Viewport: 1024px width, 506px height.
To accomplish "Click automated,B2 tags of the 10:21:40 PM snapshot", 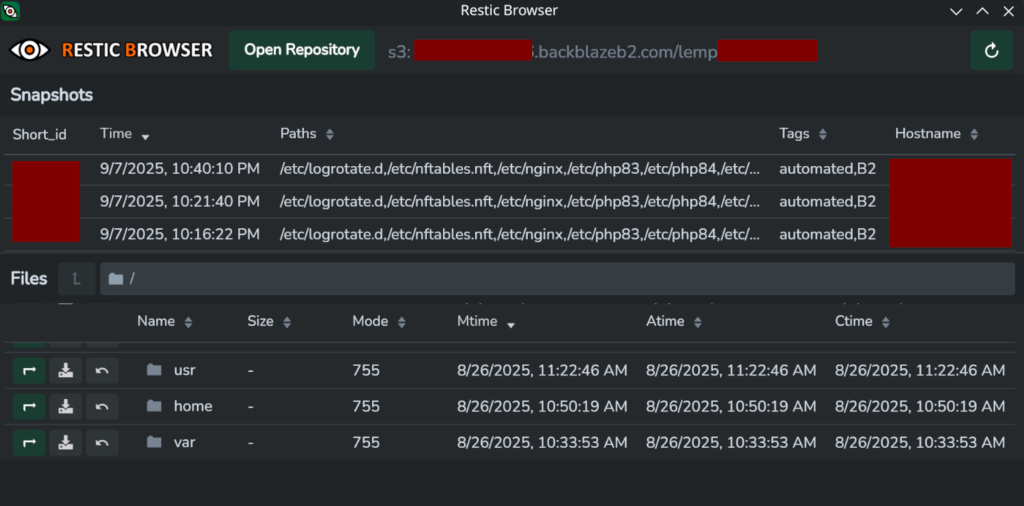I will 827,202.
